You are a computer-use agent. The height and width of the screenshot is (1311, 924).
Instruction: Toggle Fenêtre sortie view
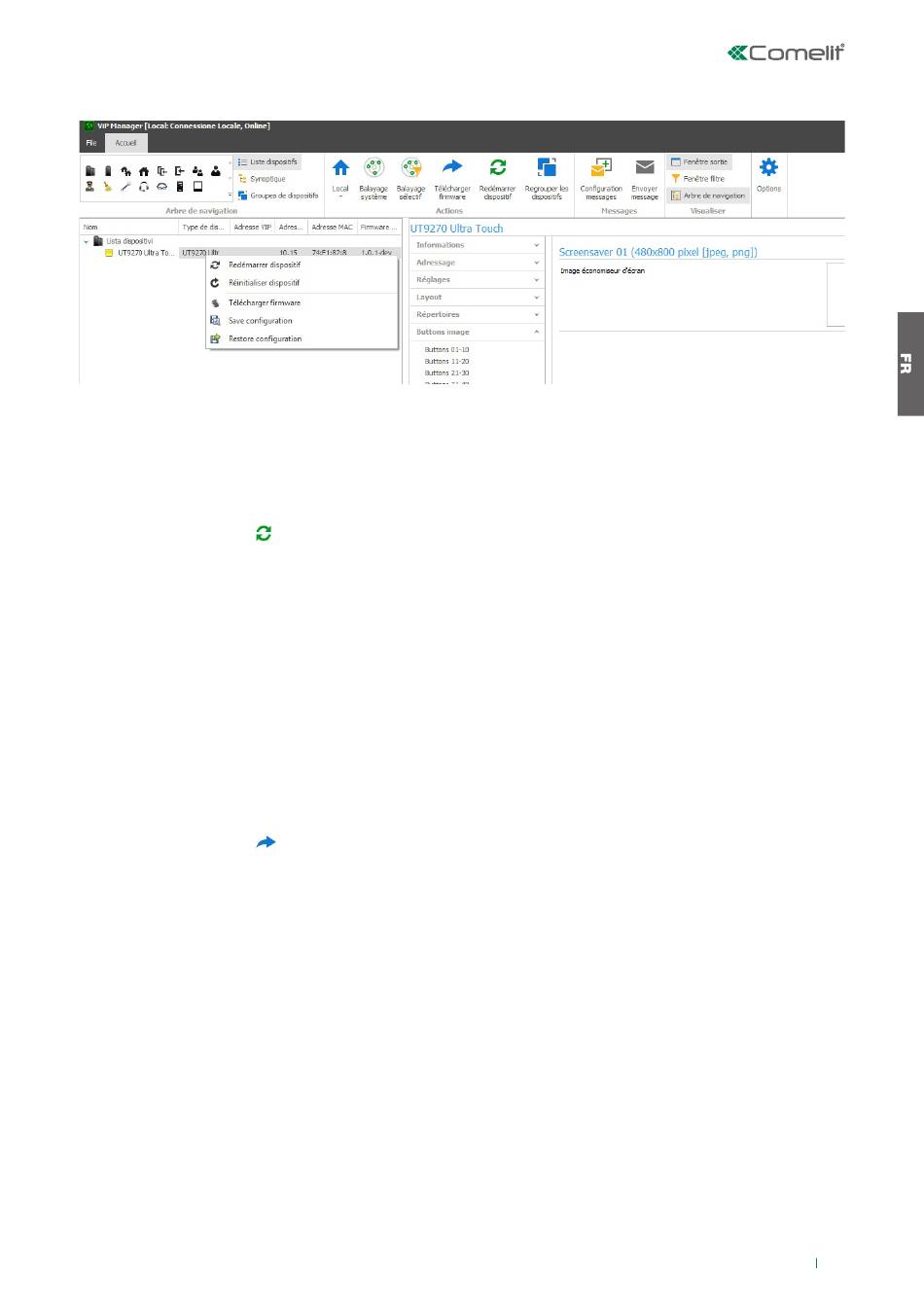pos(698,162)
